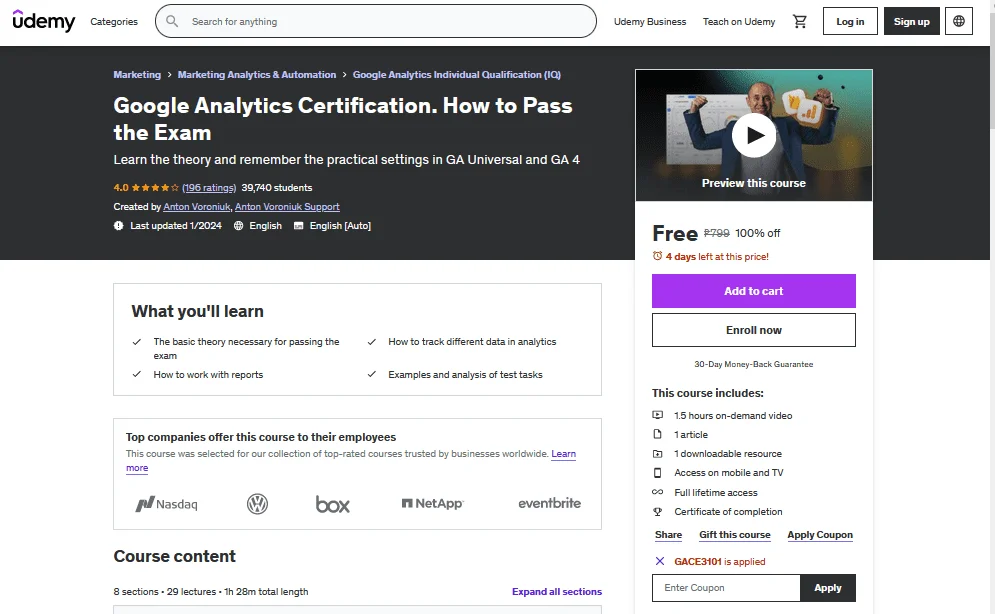Image resolution: width=995 pixels, height=614 pixels.
Task: Click the Volkswagen company logo
Action: pos(257,504)
